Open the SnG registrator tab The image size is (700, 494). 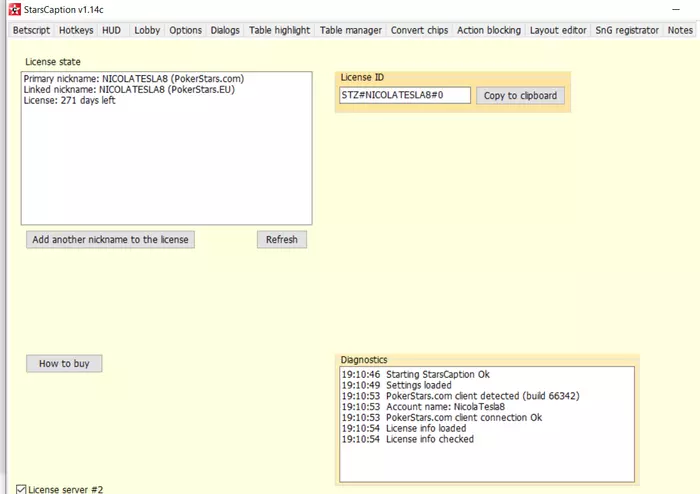(x=627, y=30)
